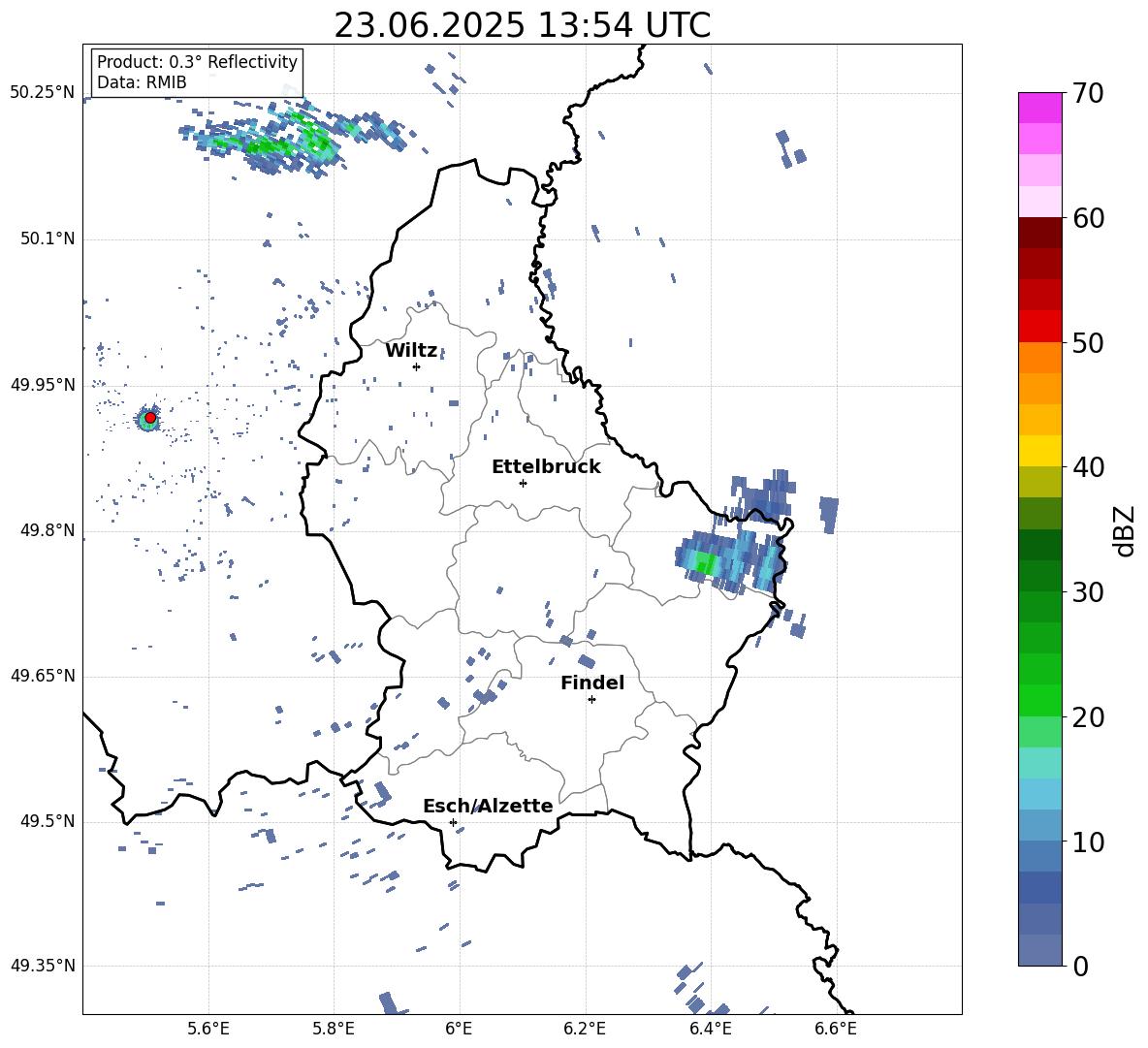Screen dimensions: 1148x1048
Task: Click the colorbar tick label 10
Action: click(1088, 842)
